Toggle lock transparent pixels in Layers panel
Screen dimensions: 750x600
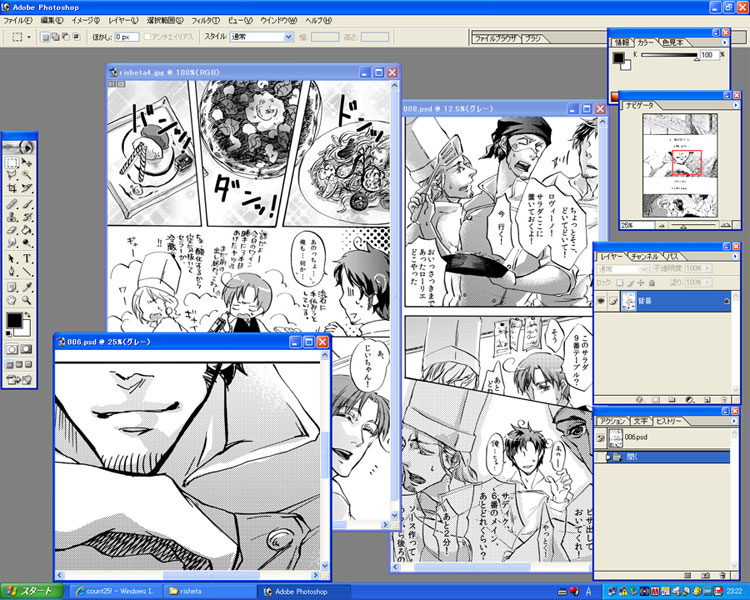pos(619,283)
